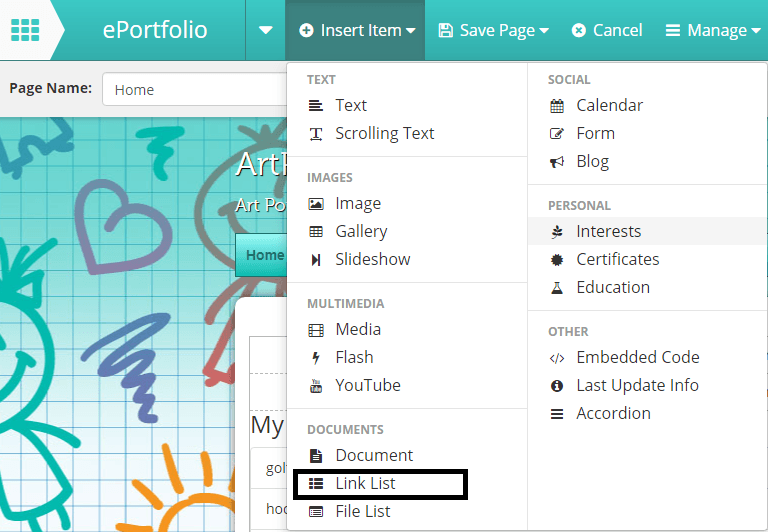Click the Flash lightning bolt icon

coord(316,358)
